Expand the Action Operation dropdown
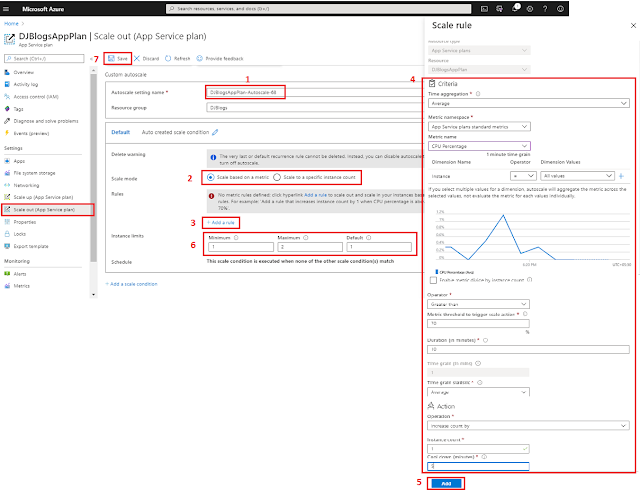Image resolution: width=640 pixels, height=499 pixels. [528, 426]
